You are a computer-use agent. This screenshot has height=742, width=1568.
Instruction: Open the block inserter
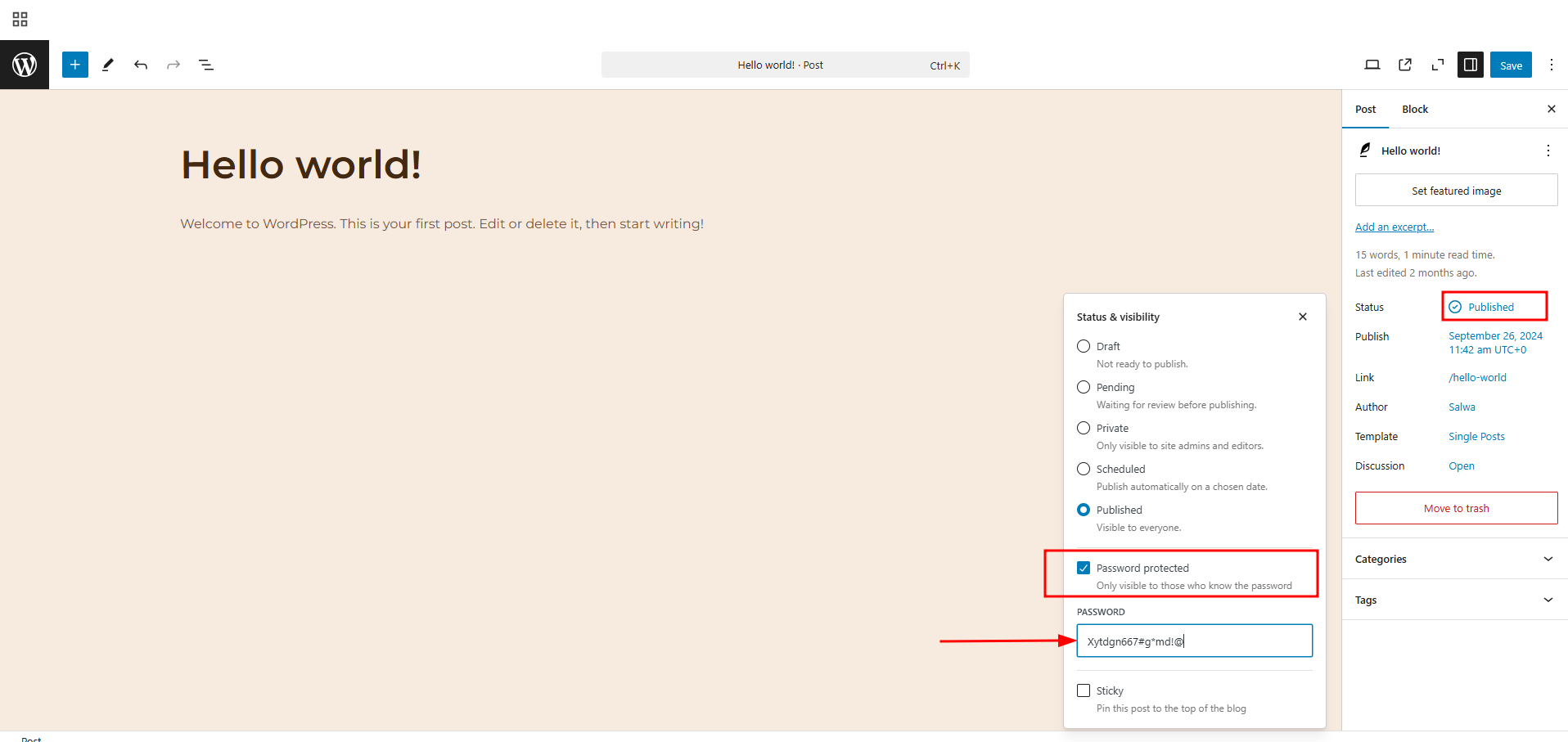coord(74,65)
